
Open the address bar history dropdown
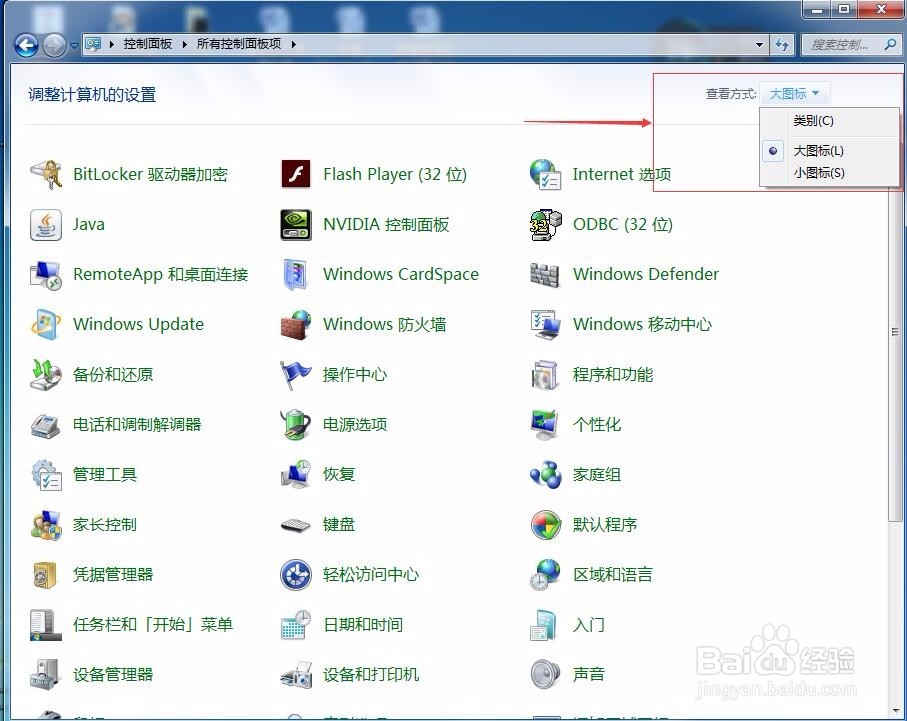tap(760, 44)
